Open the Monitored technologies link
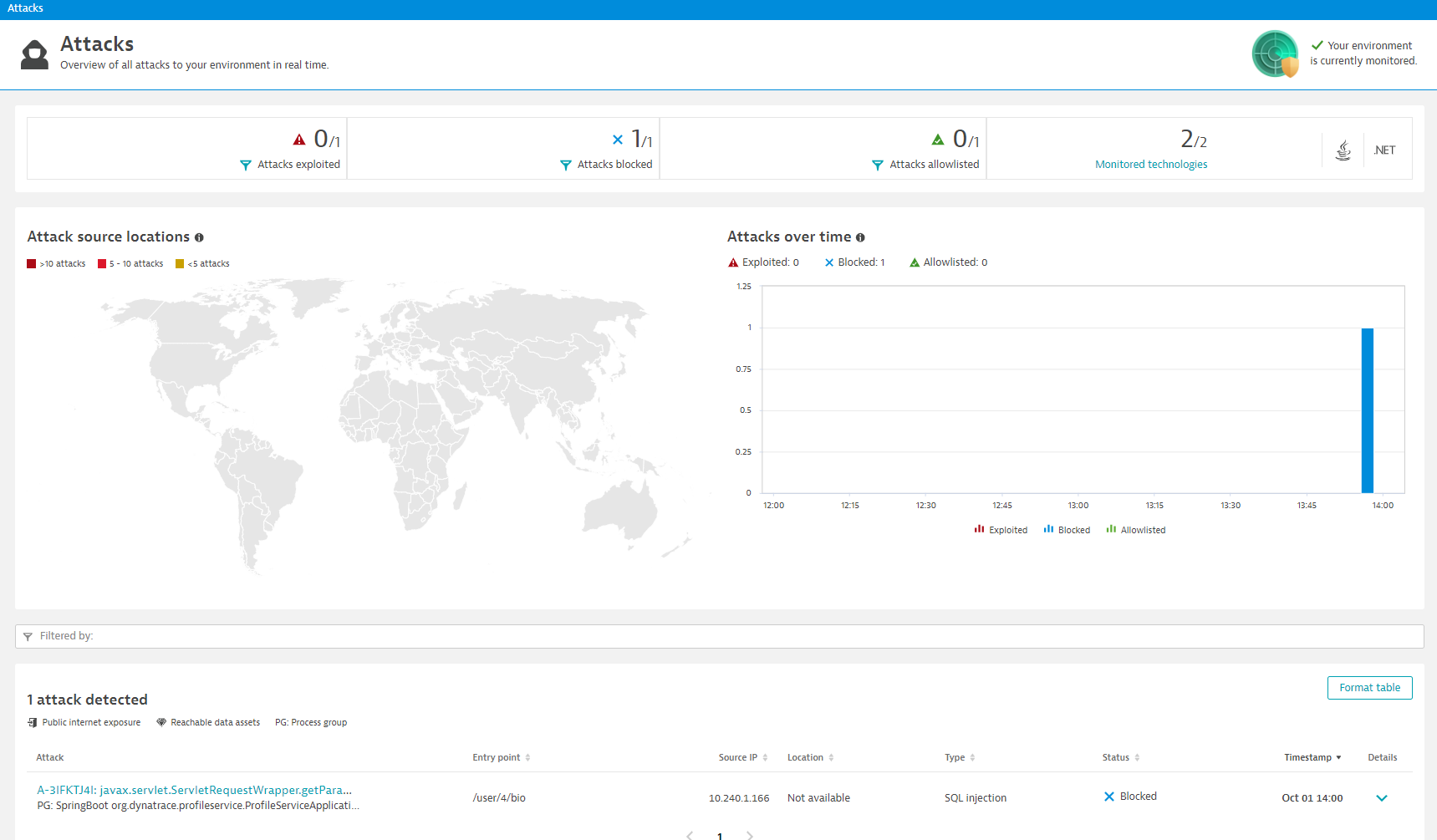Viewport: 1437px width, 840px height. 1151,165
